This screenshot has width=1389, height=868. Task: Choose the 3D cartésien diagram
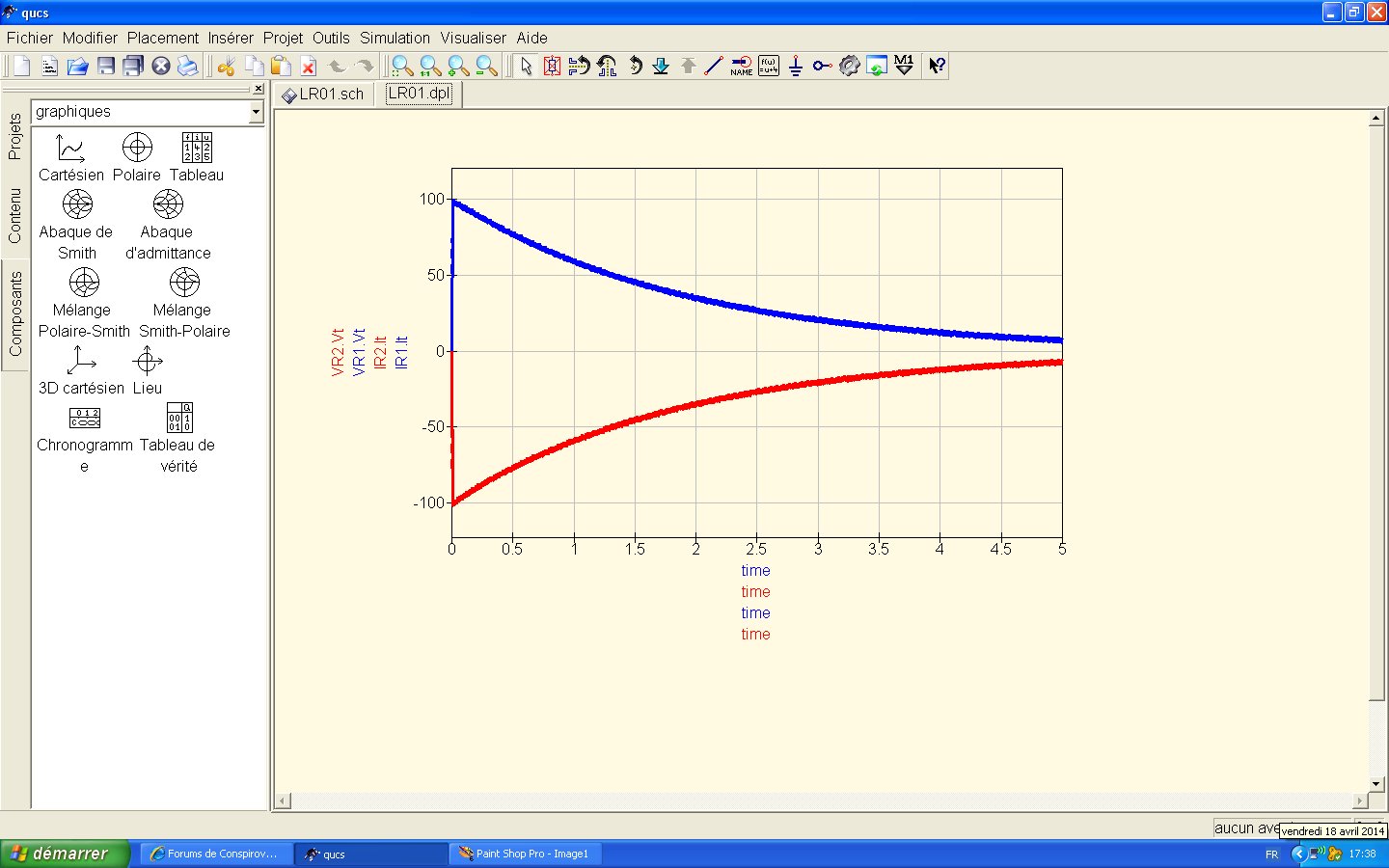coord(81,371)
